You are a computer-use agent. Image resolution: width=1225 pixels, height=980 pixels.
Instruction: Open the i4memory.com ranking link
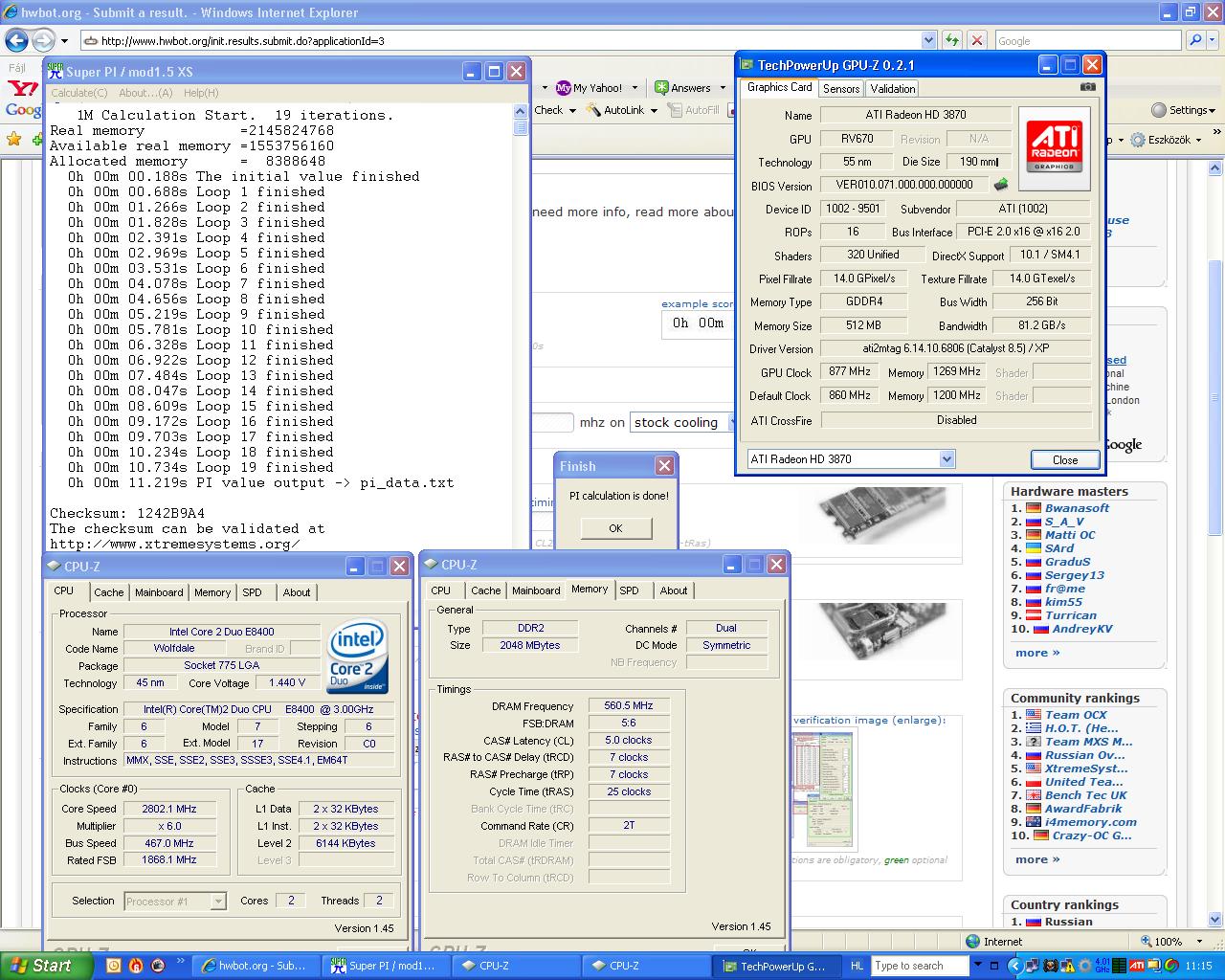pyautogui.click(x=1091, y=822)
